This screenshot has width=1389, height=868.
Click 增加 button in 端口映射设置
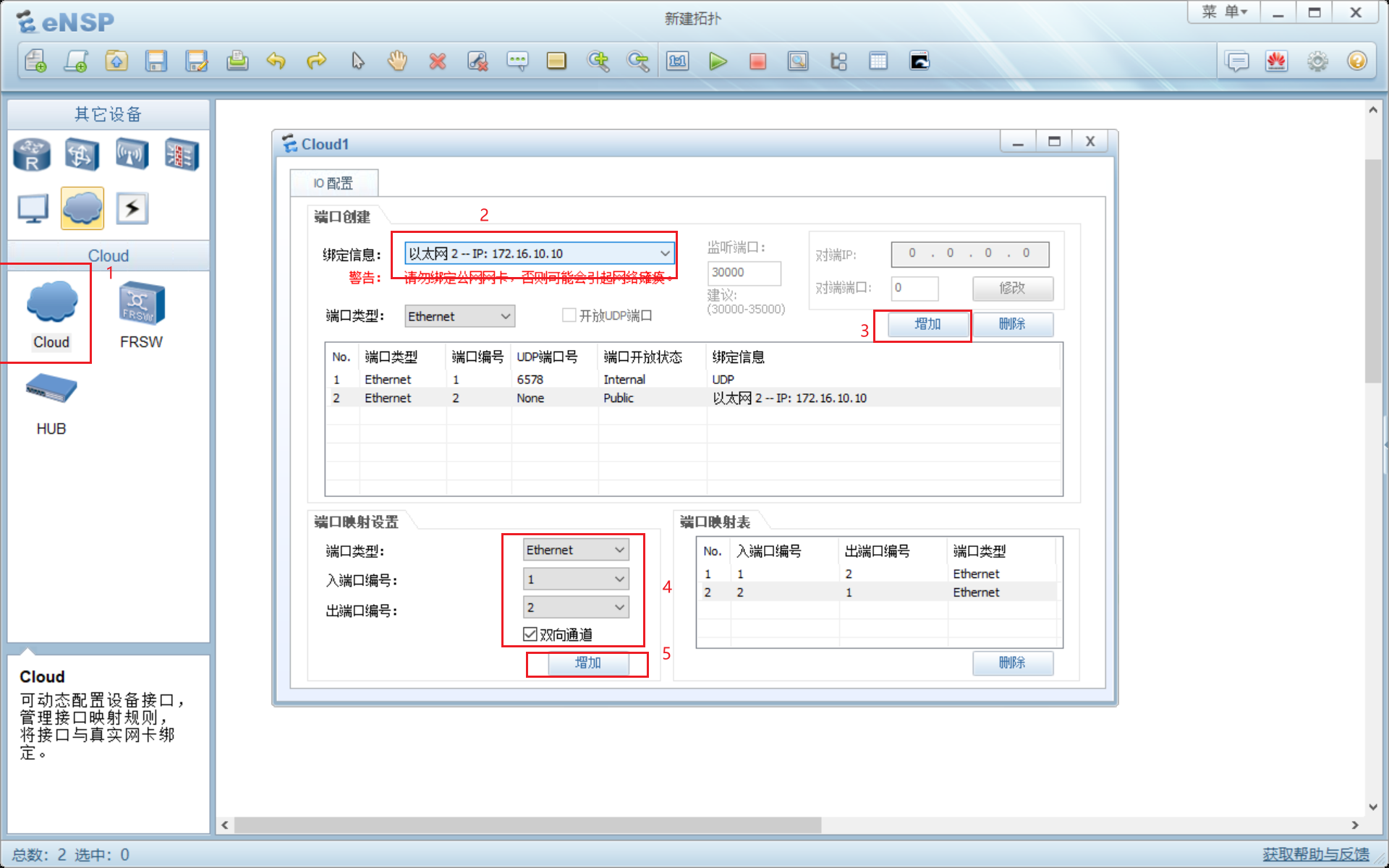587,663
